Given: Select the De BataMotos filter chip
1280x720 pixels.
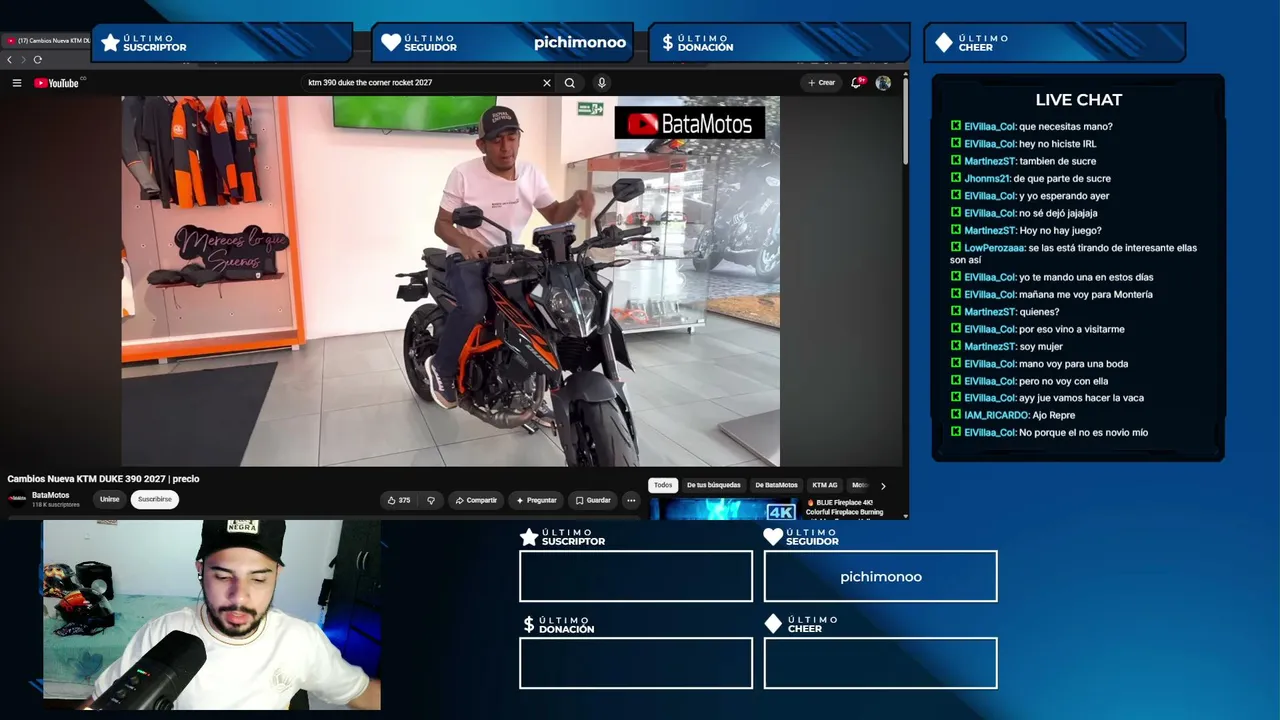Looking at the screenshot, I should point(776,485).
